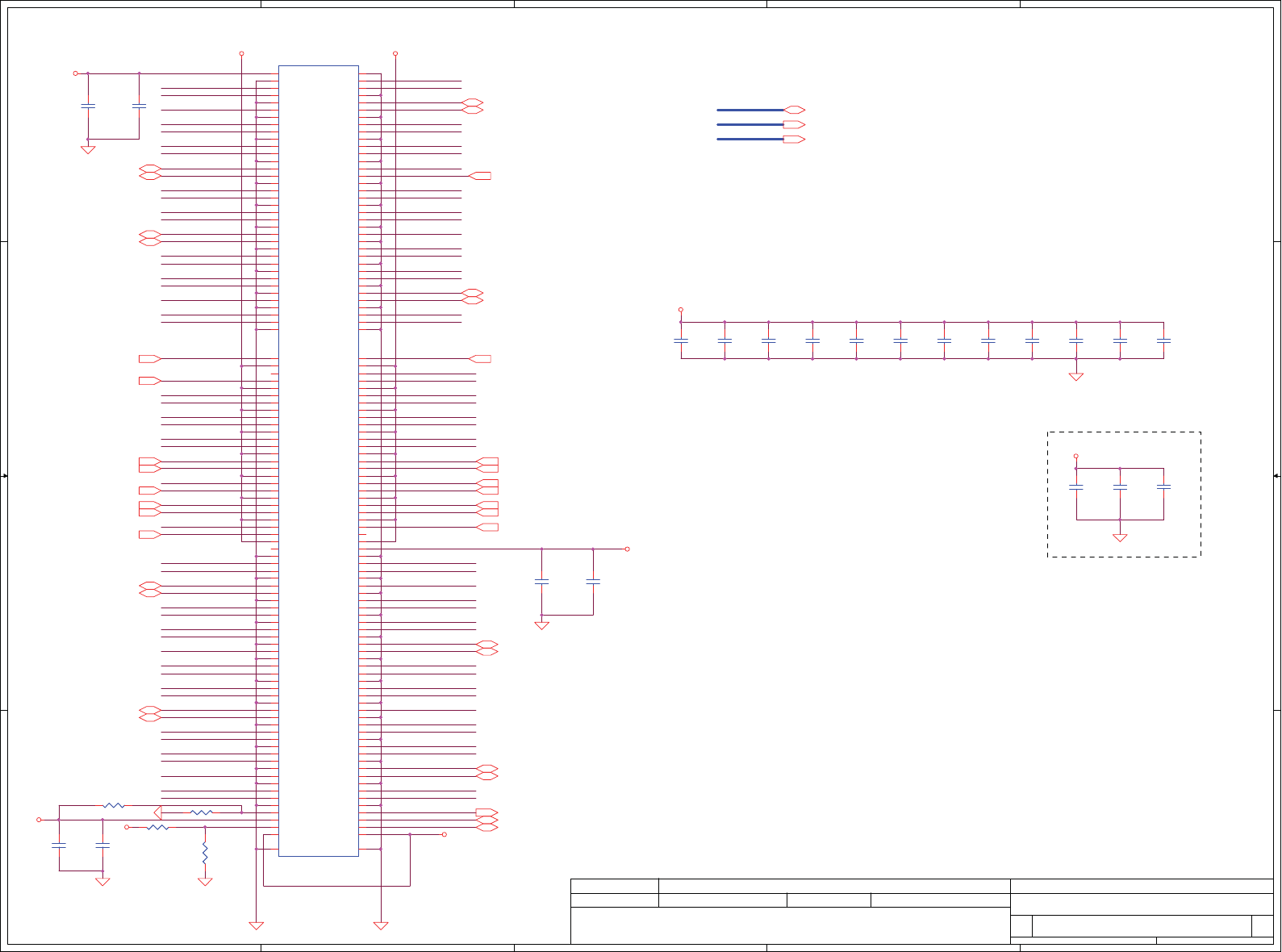Image resolution: width=1282 pixels, height=952 pixels.
Task: Select the bidirectional port on the top blue bus
Action: click(795, 110)
